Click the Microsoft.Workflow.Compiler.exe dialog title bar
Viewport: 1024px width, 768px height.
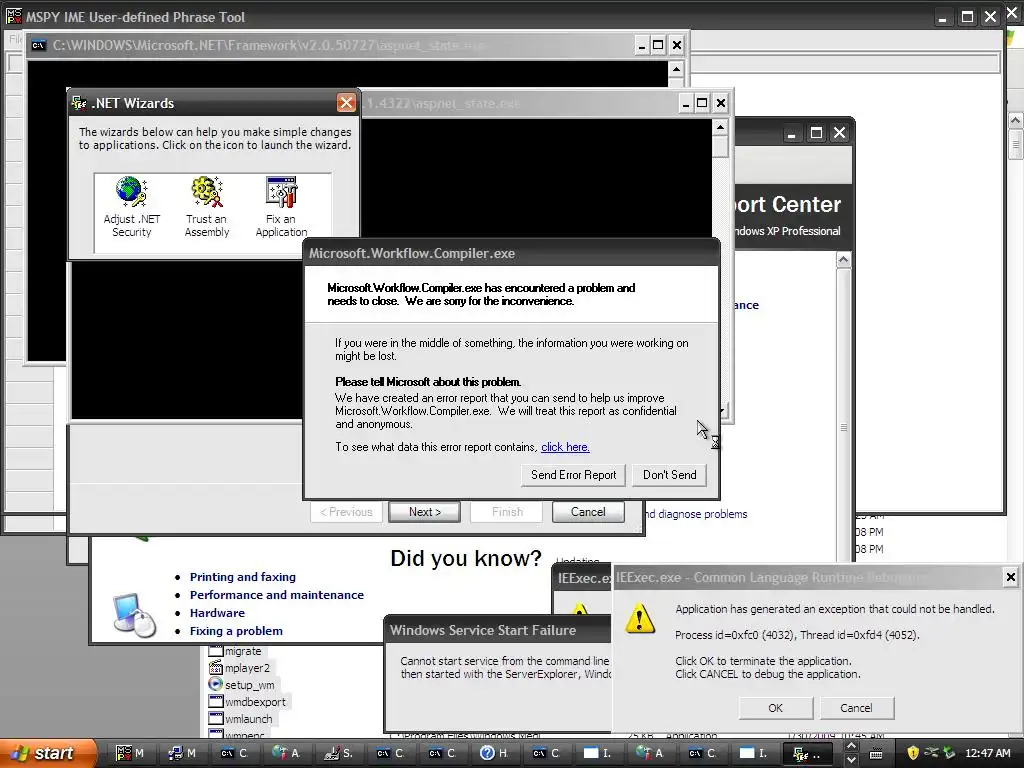511,253
